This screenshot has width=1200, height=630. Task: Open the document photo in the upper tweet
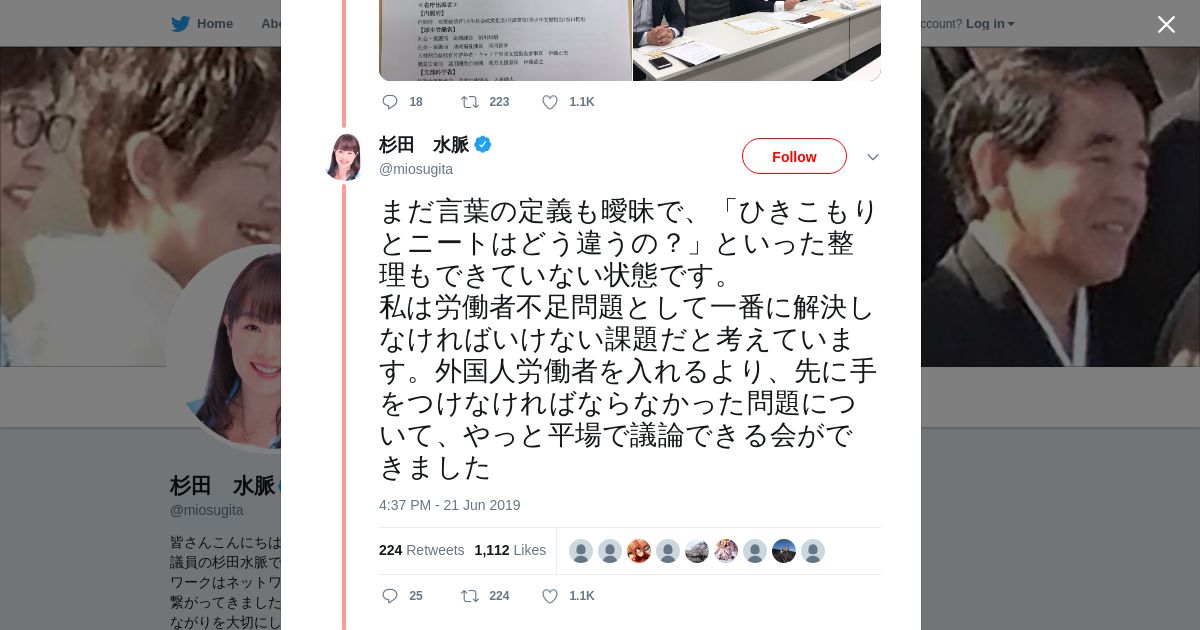pos(505,40)
